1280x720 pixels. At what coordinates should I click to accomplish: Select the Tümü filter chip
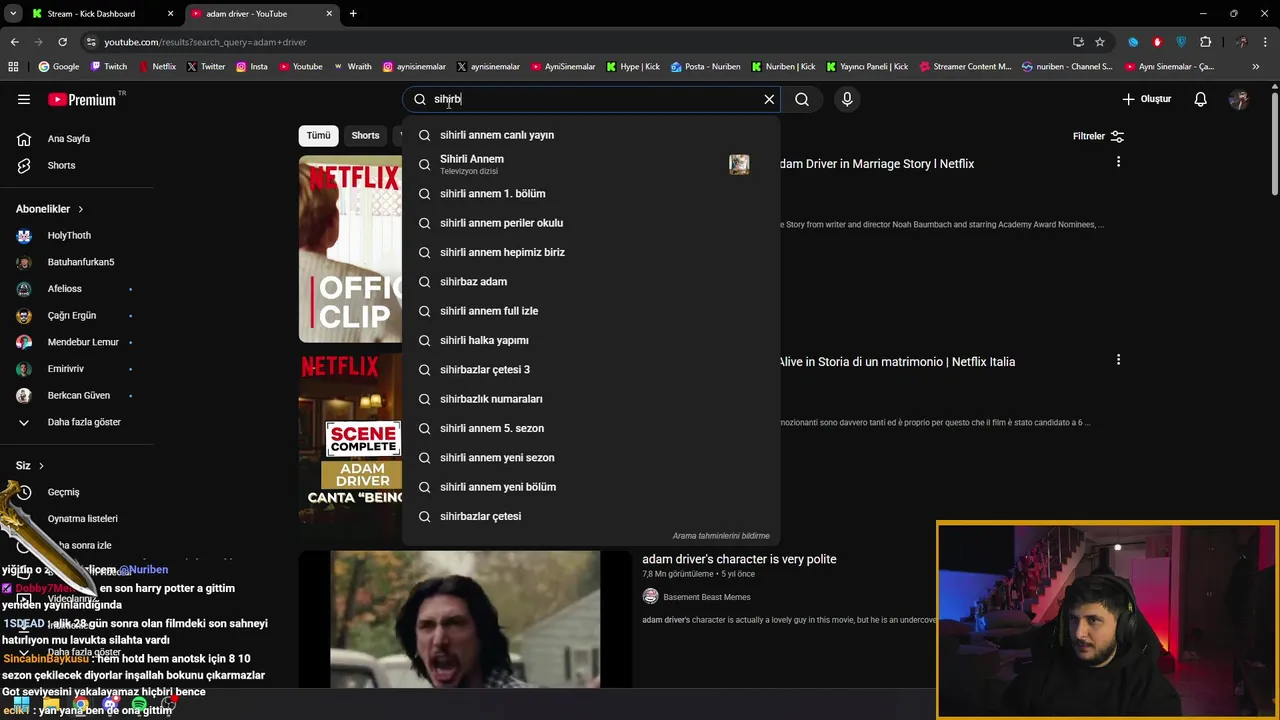click(x=318, y=135)
